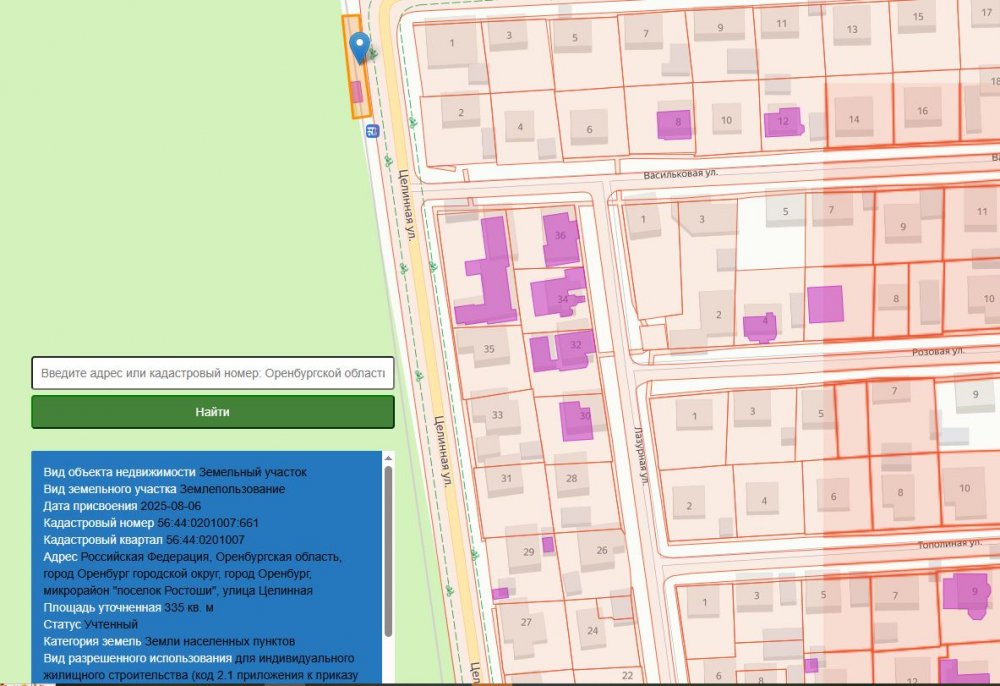Click the bus stop icon on Целинная

click(372, 130)
